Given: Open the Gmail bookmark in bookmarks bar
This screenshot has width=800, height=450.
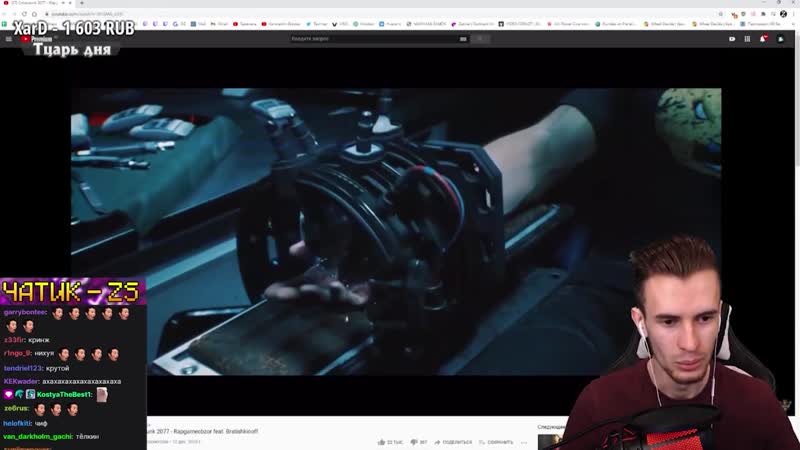Looking at the screenshot, I should click(x=220, y=24).
